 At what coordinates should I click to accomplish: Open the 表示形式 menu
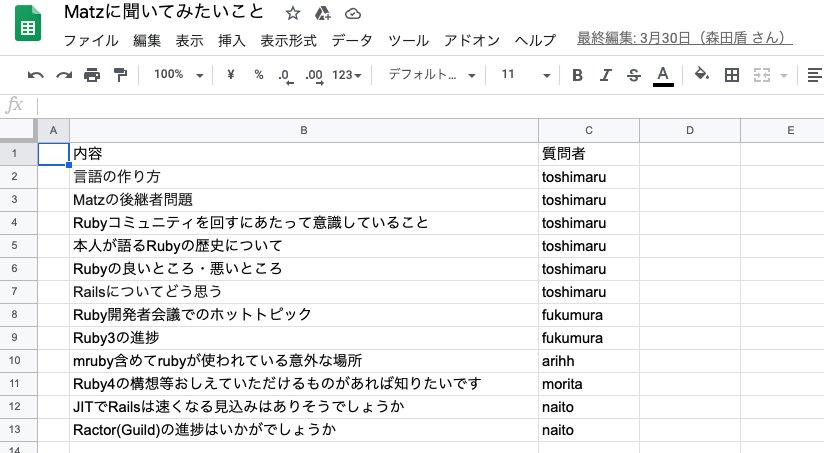pos(289,40)
